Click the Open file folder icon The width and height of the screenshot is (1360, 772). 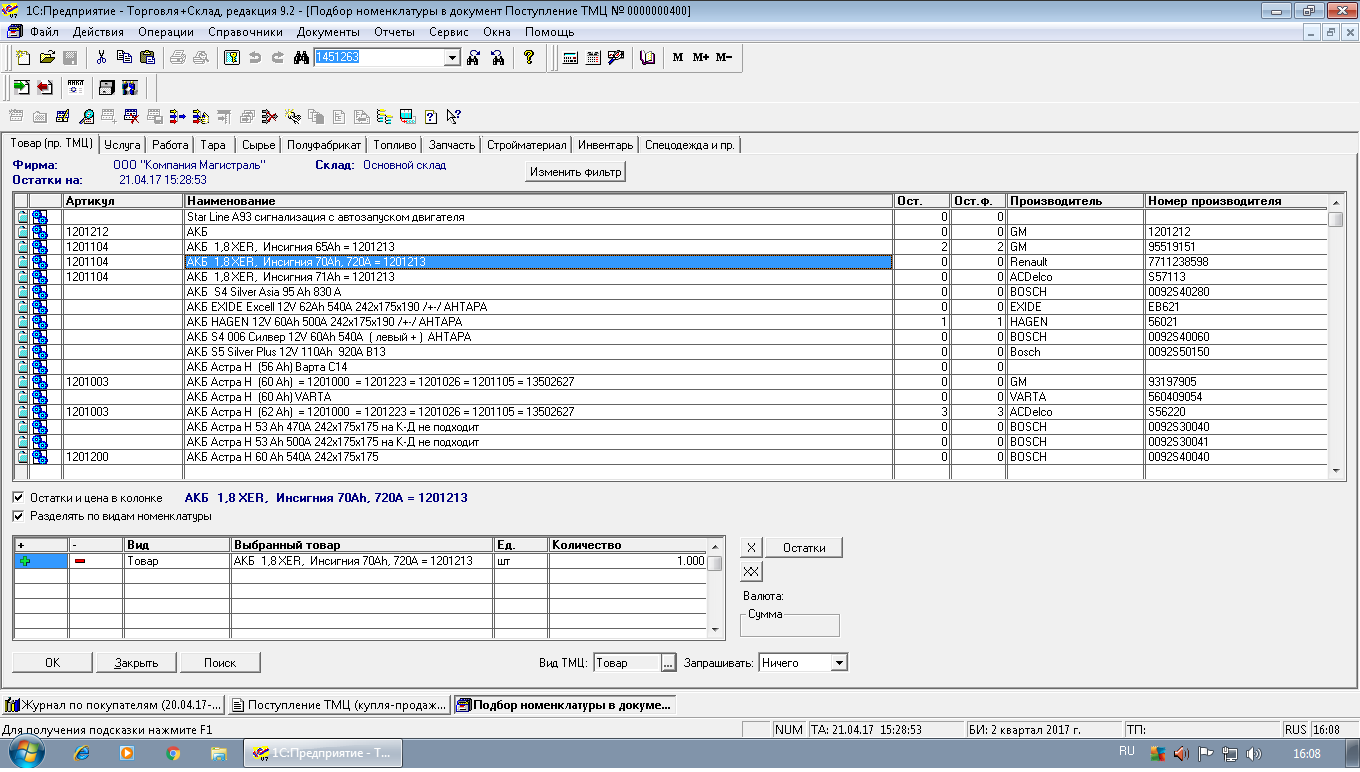(x=47, y=58)
